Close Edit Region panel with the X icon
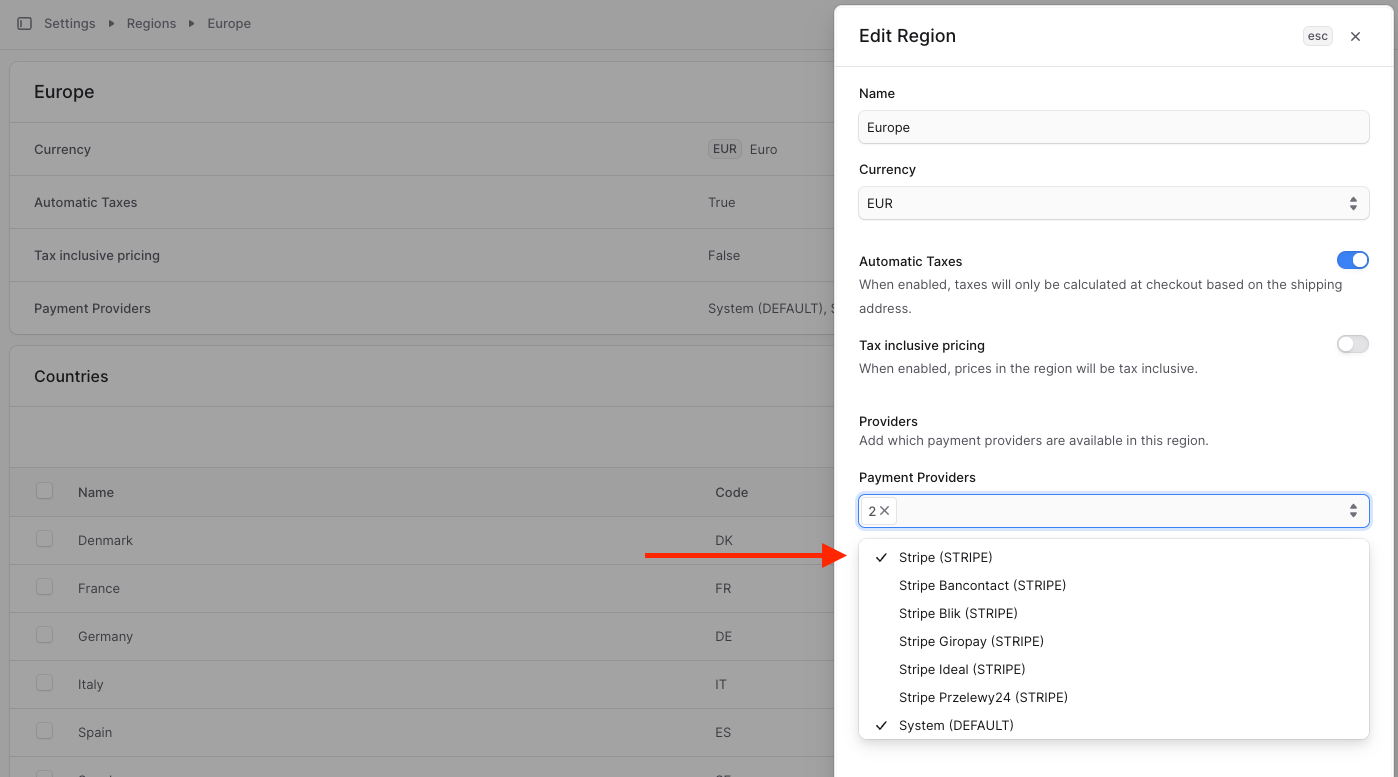This screenshot has height=777, width=1398. (1355, 36)
